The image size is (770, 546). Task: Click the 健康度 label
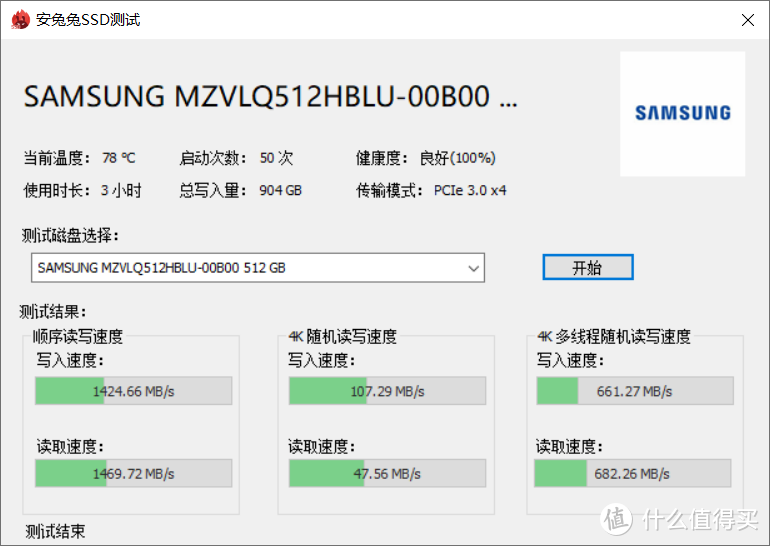pos(382,158)
